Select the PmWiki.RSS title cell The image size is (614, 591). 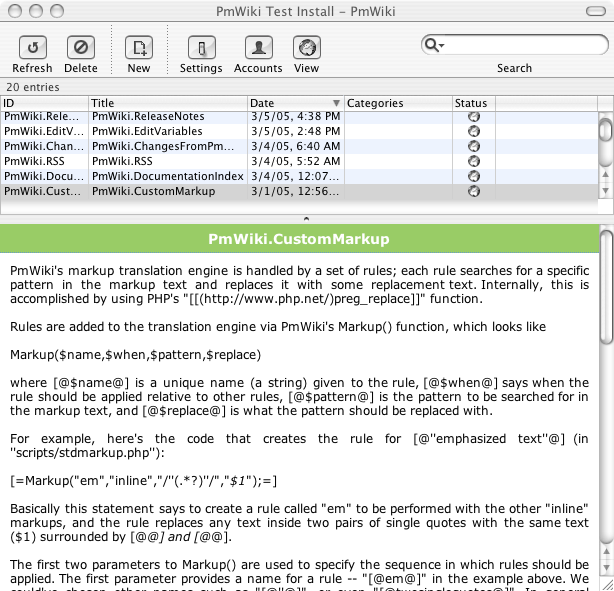pos(168,161)
